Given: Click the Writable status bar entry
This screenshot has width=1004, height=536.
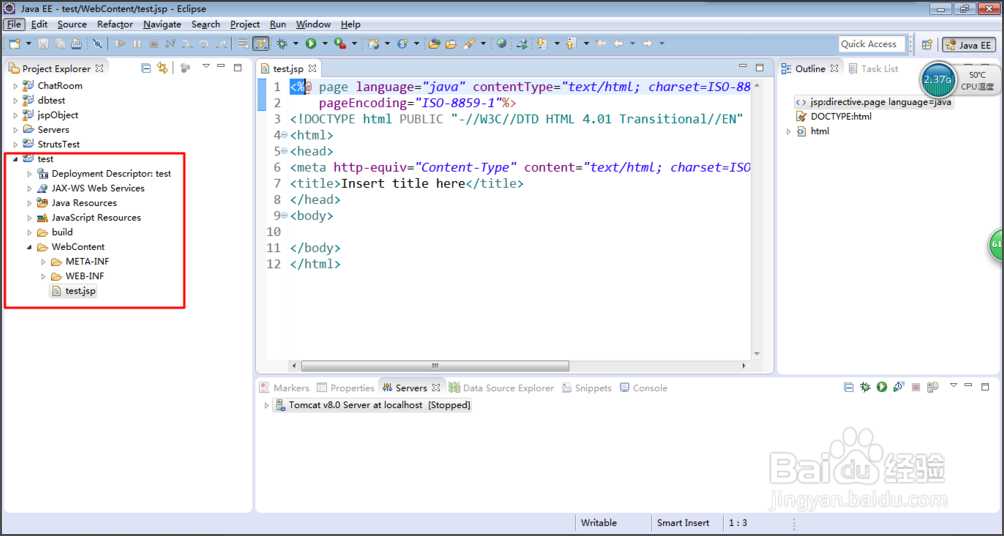Looking at the screenshot, I should click(599, 523).
